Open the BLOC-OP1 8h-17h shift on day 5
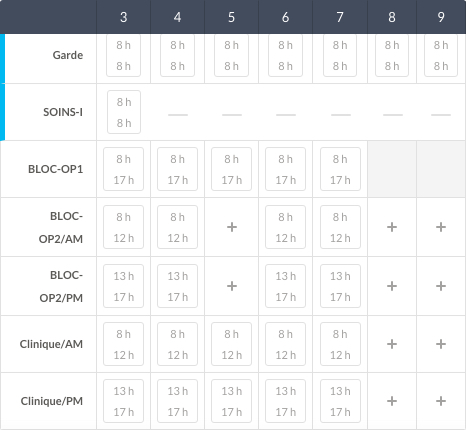The image size is (466, 430). [x=231, y=169]
